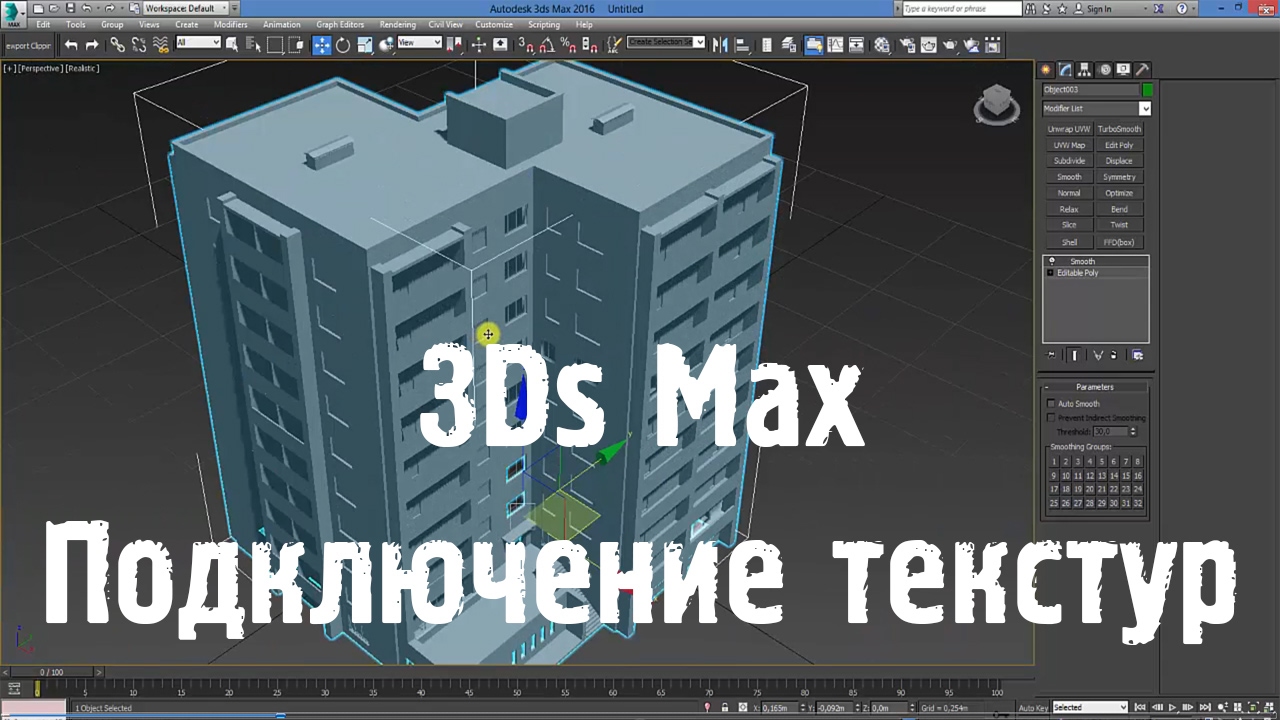Screen dimensions: 1280x720
Task: Open the Utilities hammer panel tab
Action: (x=1142, y=70)
